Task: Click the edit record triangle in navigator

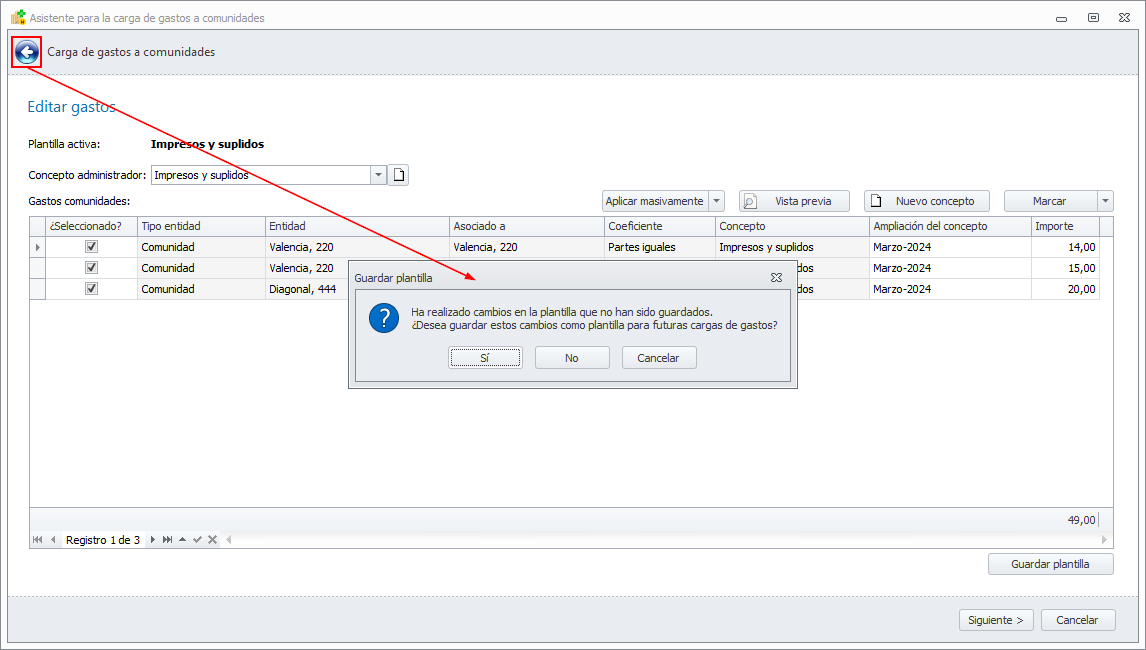Action: pyautogui.click(x=183, y=540)
